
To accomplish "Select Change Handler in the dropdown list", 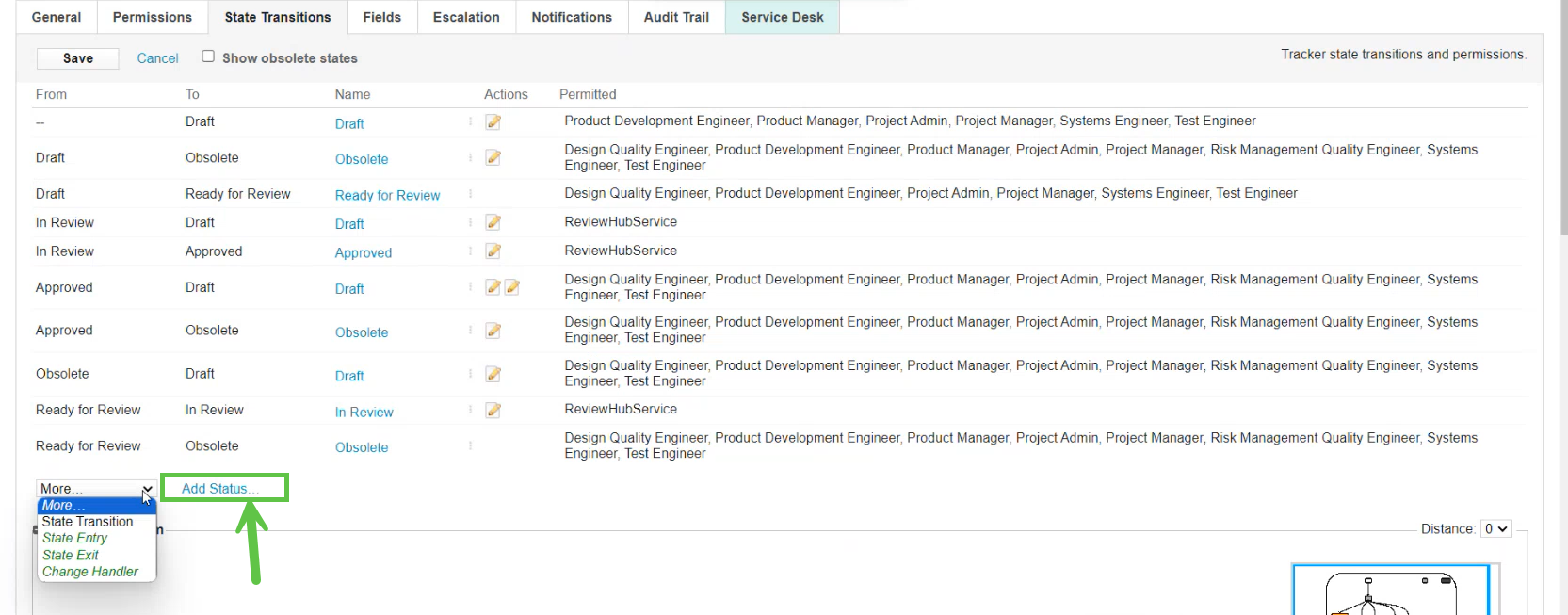I will (90, 572).
